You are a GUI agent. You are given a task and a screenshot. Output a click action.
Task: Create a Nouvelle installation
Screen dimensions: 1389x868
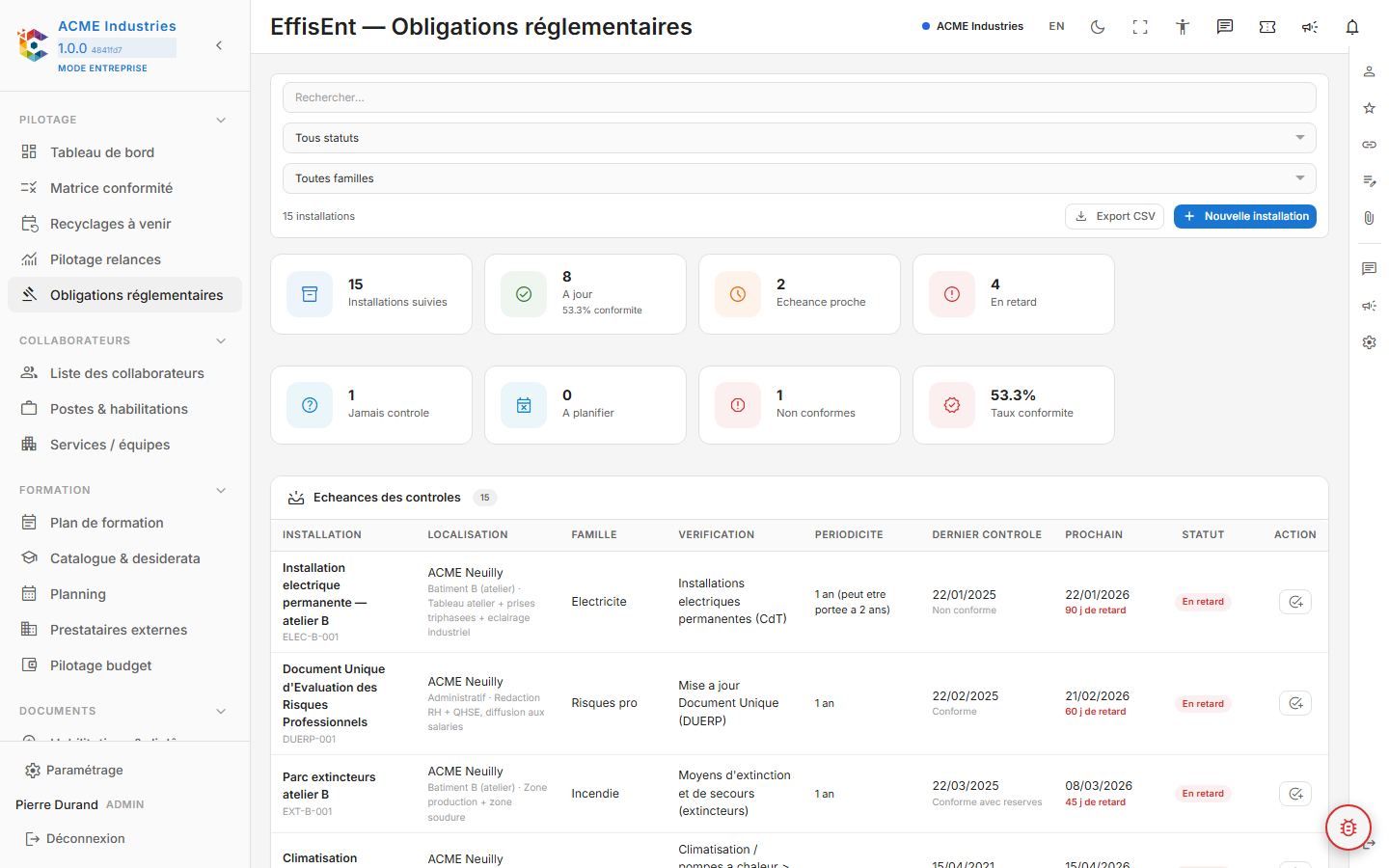(x=1245, y=216)
